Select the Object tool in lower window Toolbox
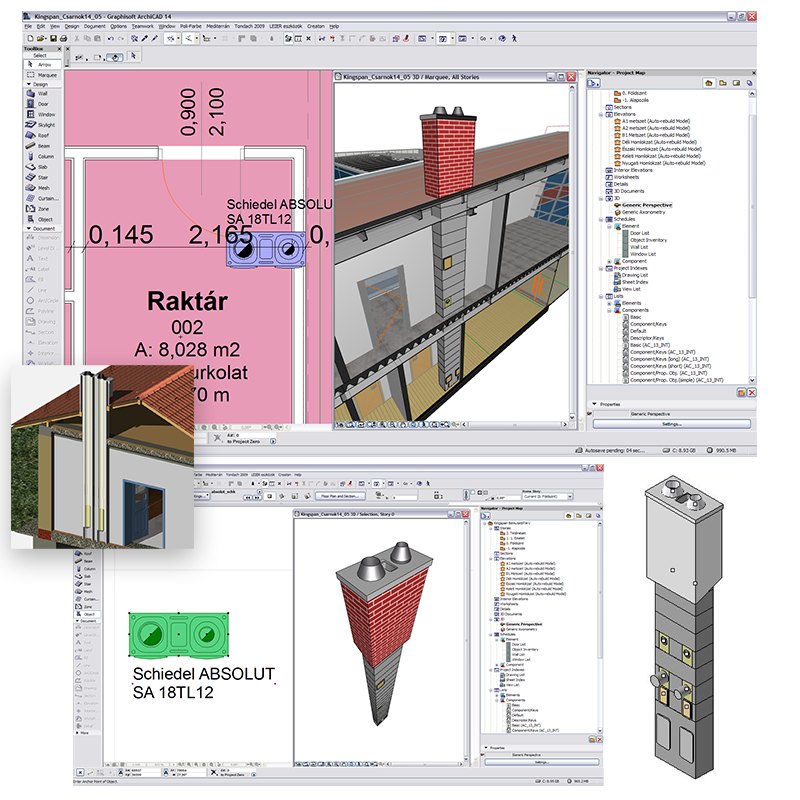Viewport: 800px width, 800px height. 86,614
